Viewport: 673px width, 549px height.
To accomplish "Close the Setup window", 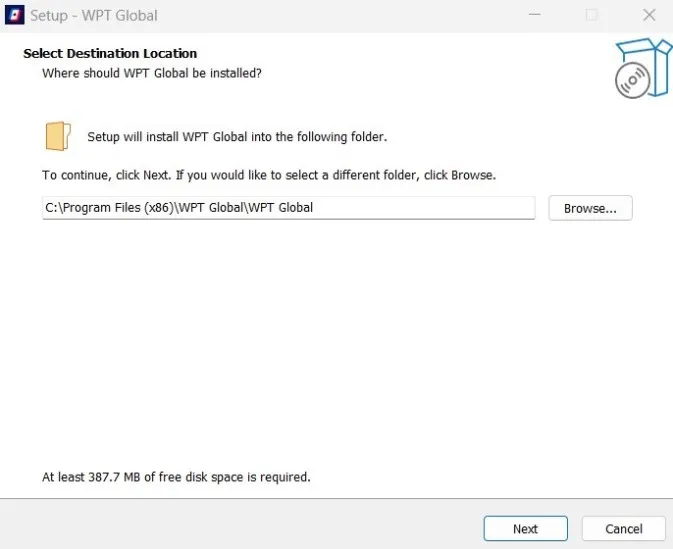I will click(x=649, y=15).
